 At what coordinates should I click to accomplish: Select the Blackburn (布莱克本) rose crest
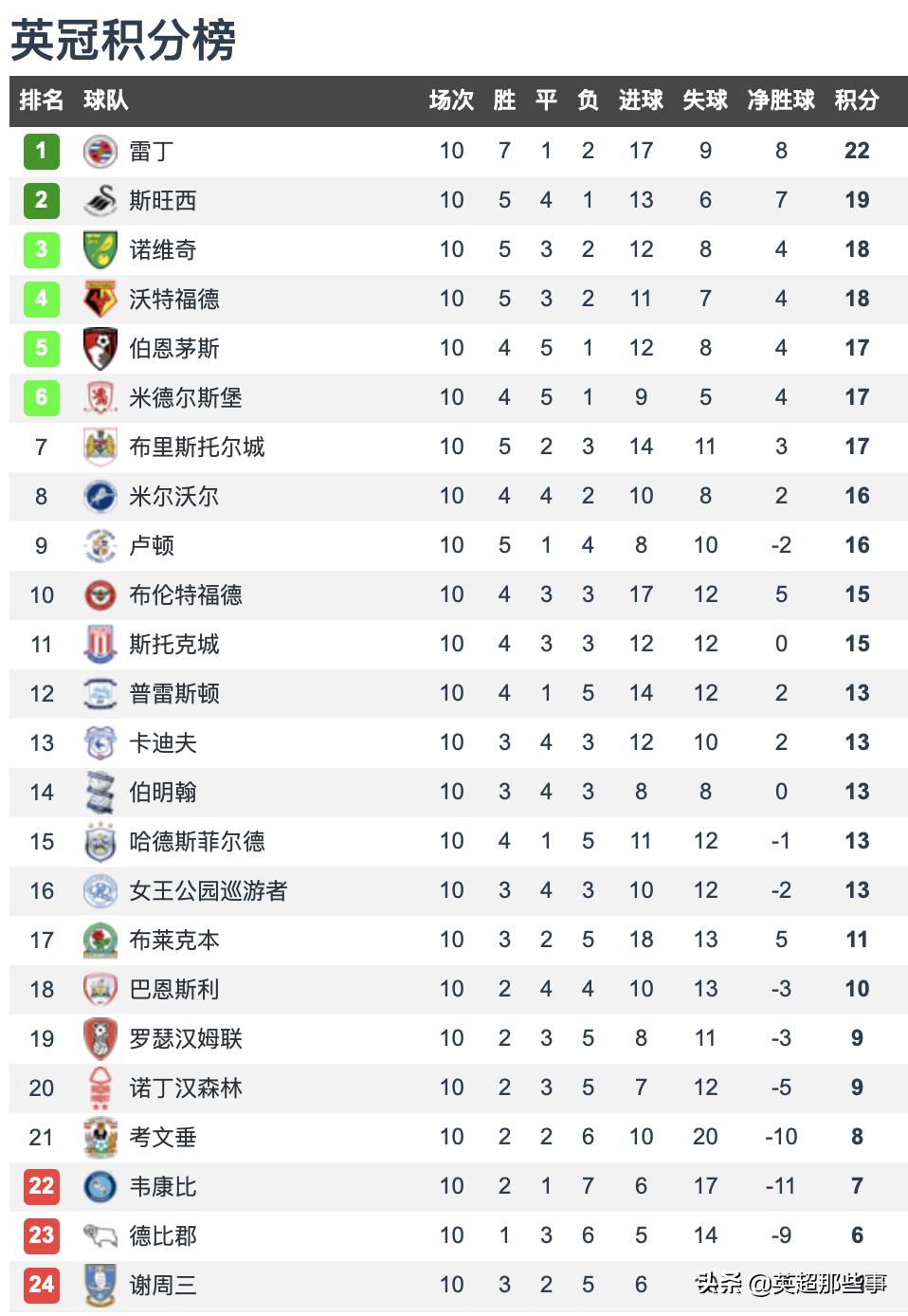(100, 940)
